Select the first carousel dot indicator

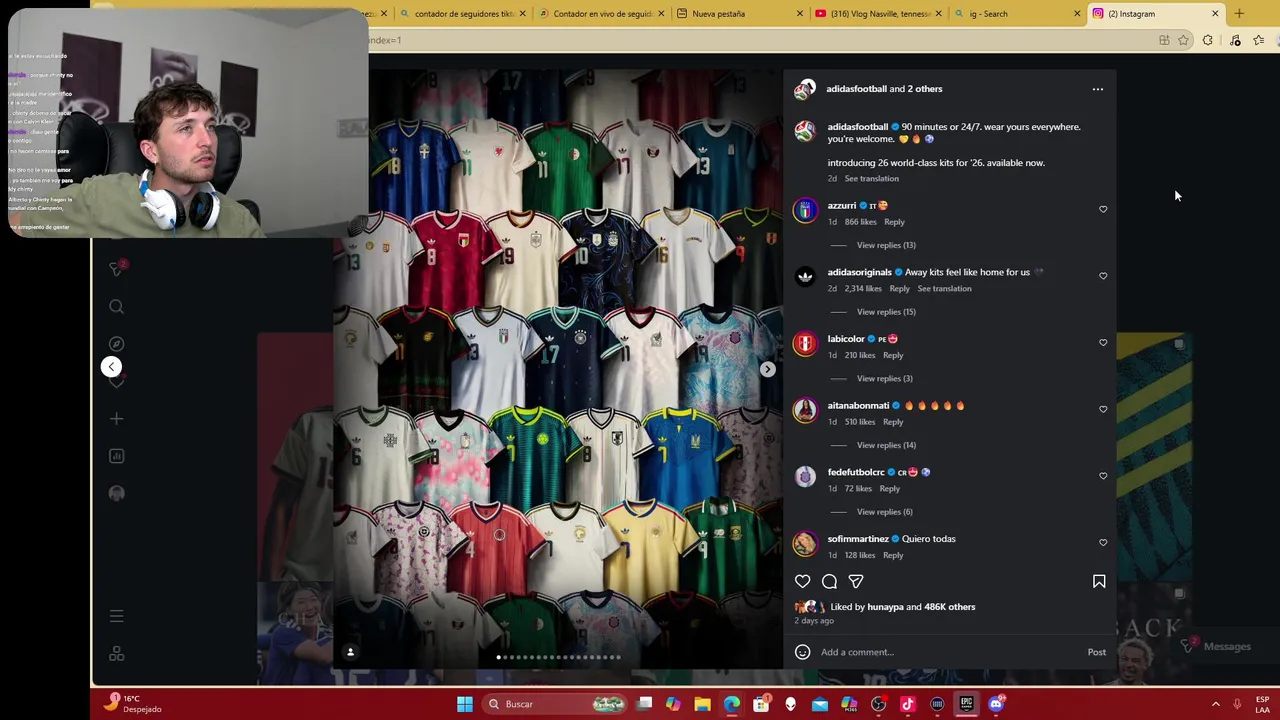[x=499, y=658]
